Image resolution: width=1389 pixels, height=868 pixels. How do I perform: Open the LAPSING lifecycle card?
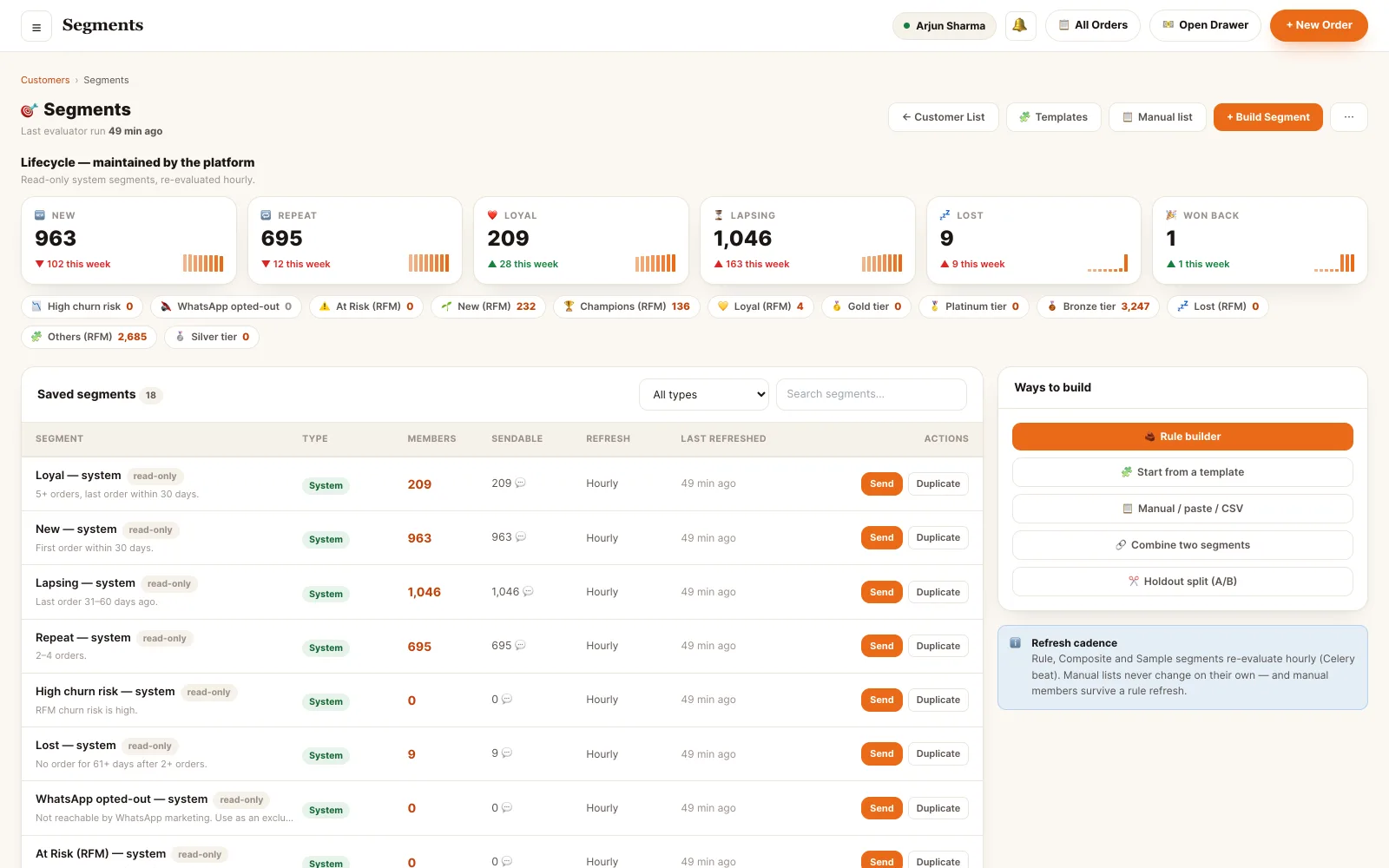pyautogui.click(x=807, y=240)
